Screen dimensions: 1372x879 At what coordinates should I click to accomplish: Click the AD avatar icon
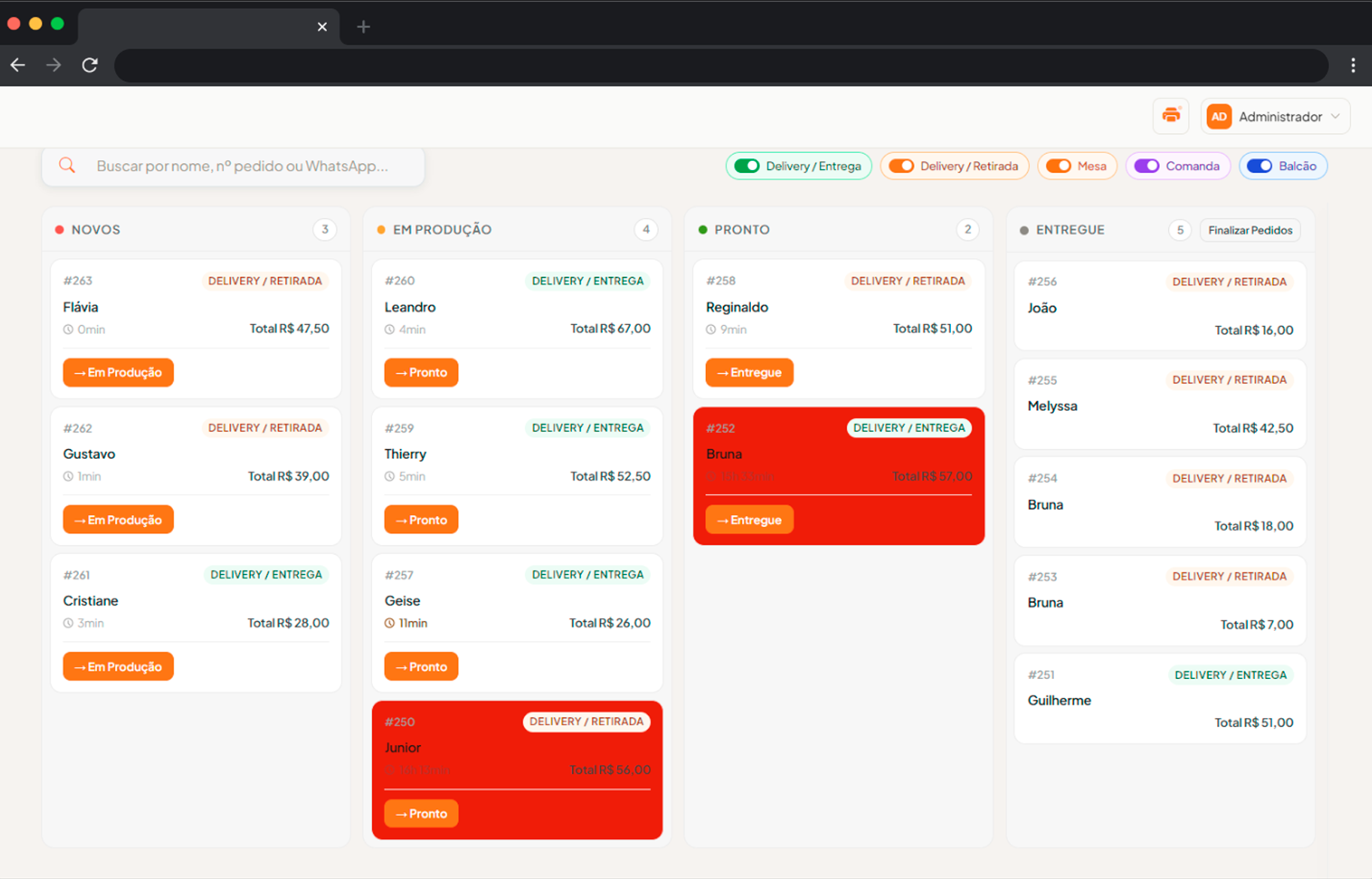click(1219, 117)
